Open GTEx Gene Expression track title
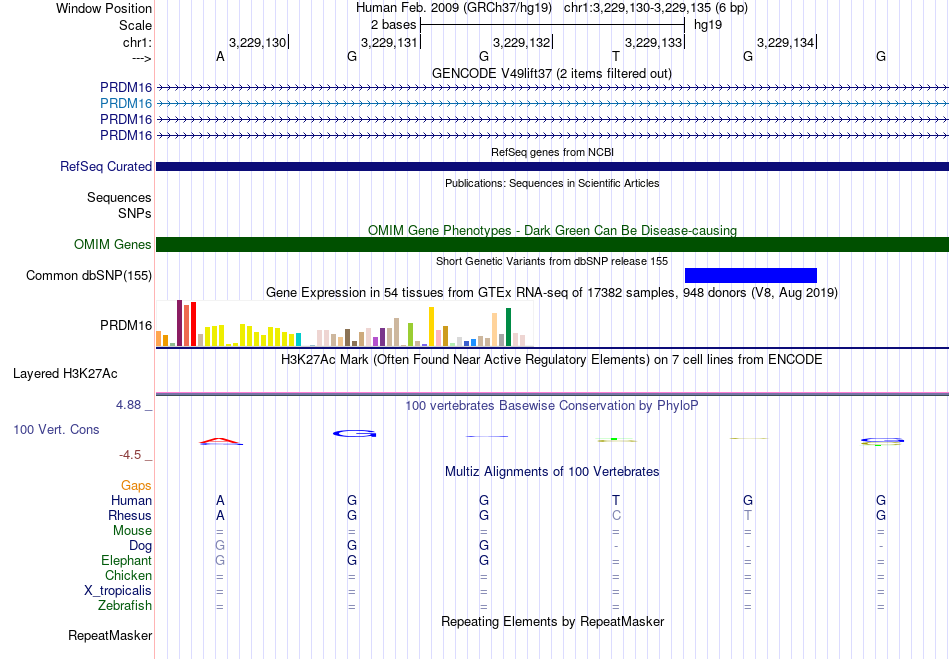Screen dimensions: 950x659 click(x=552, y=293)
